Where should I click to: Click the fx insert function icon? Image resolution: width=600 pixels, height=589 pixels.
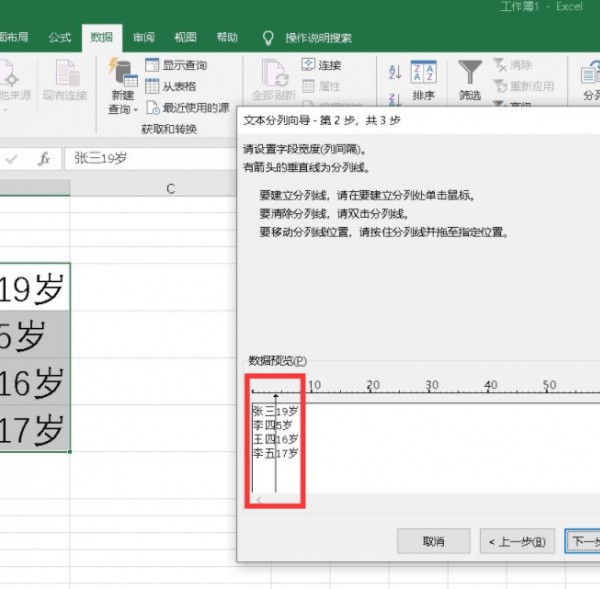tap(44, 158)
